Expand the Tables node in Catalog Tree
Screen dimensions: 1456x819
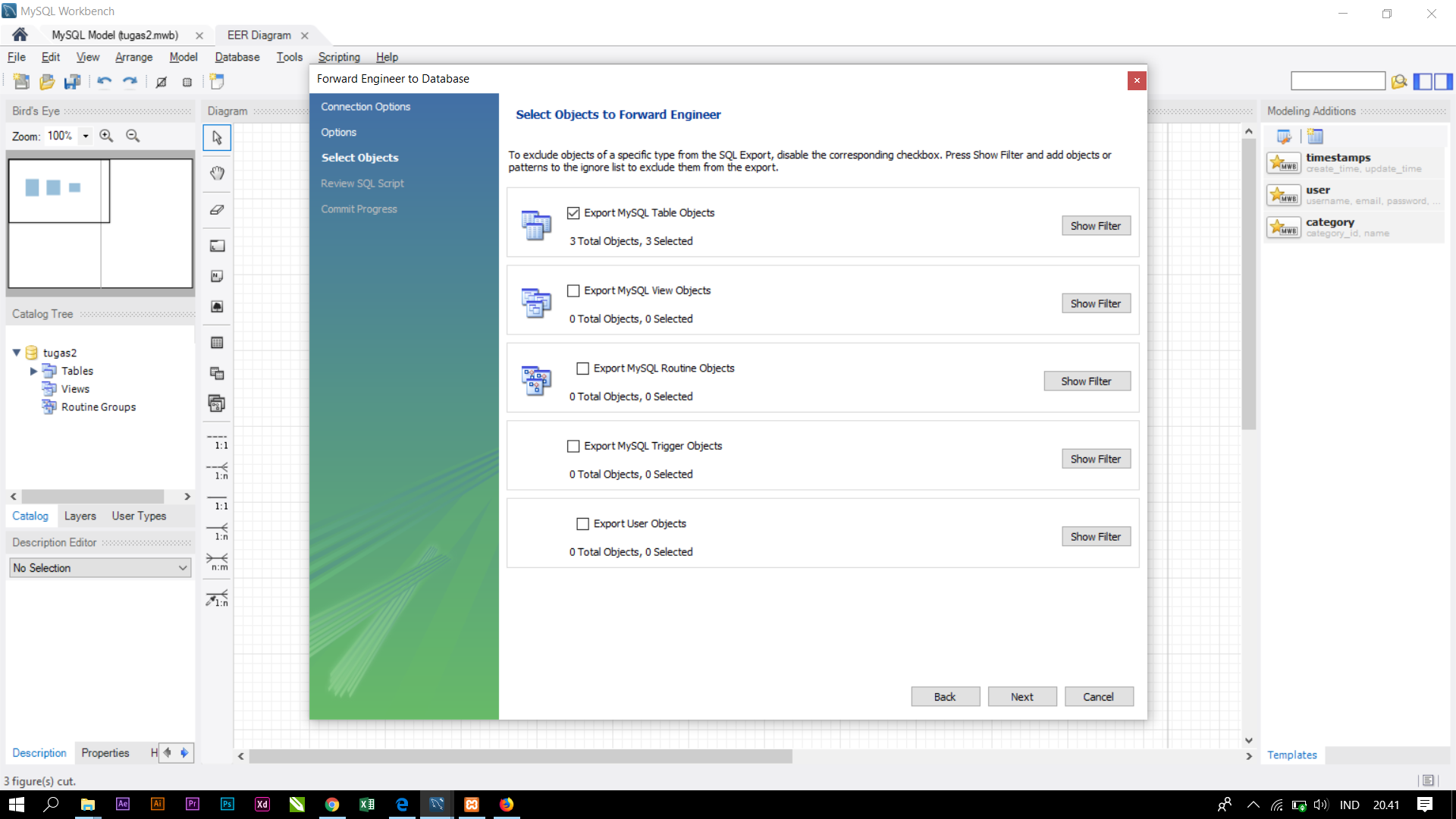click(33, 371)
